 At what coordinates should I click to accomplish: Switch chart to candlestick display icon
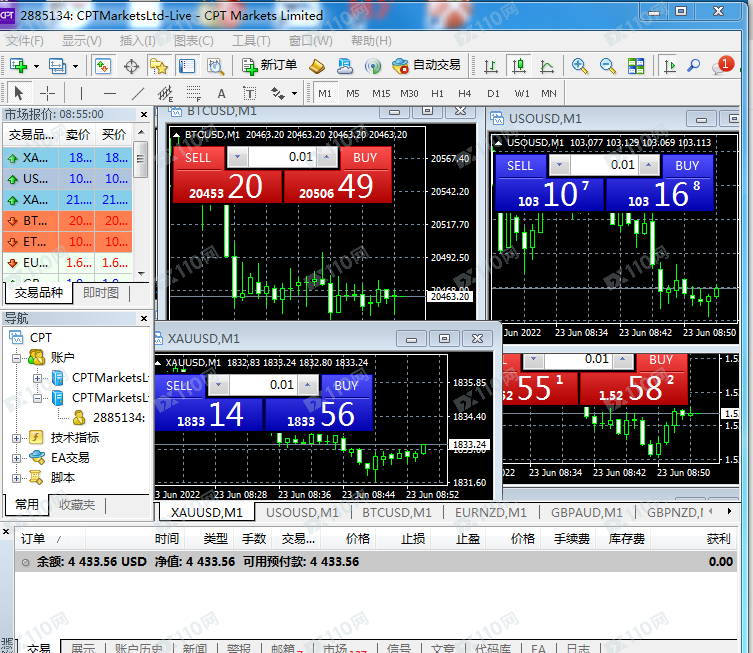point(518,66)
